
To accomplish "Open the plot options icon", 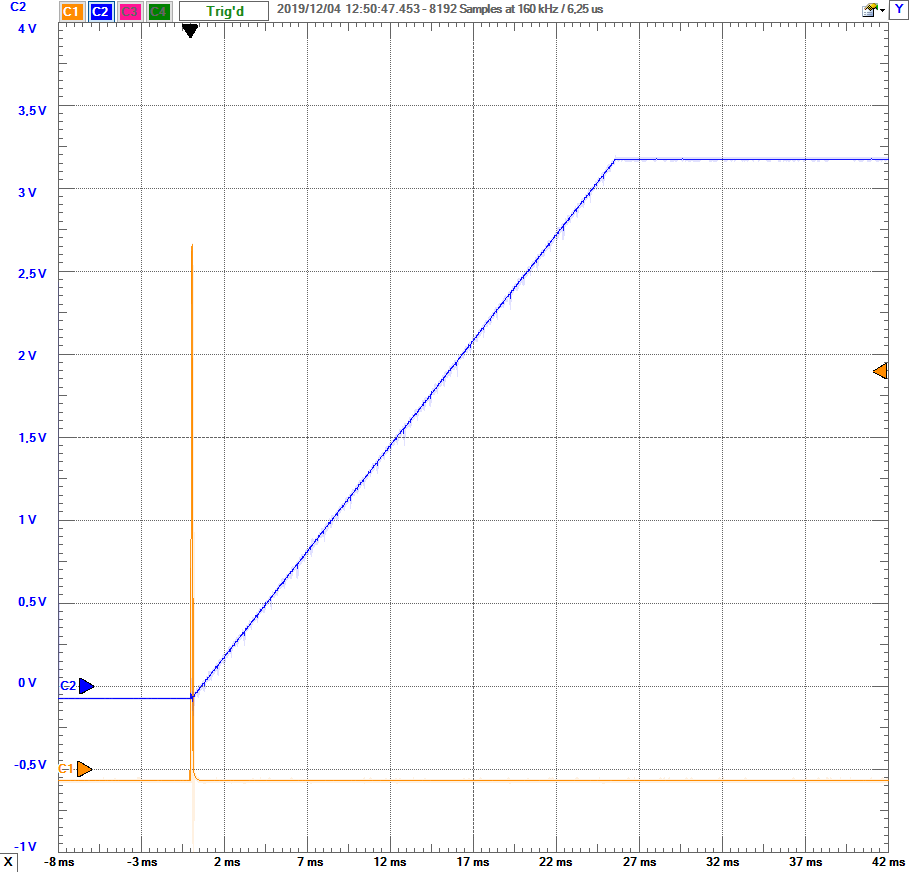I will click(870, 10).
